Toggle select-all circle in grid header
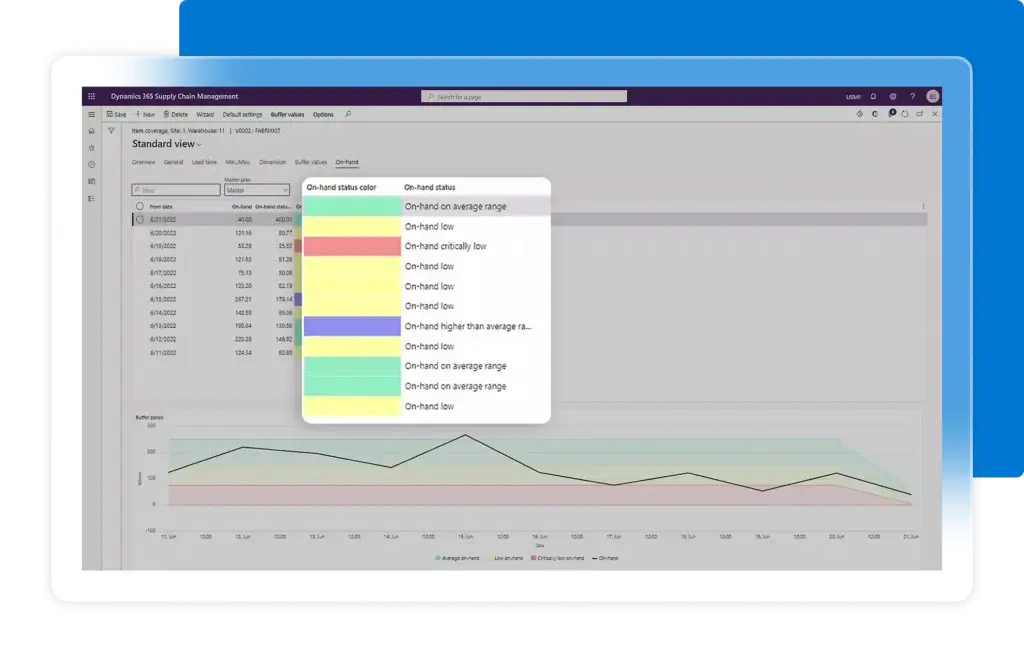 (x=139, y=206)
